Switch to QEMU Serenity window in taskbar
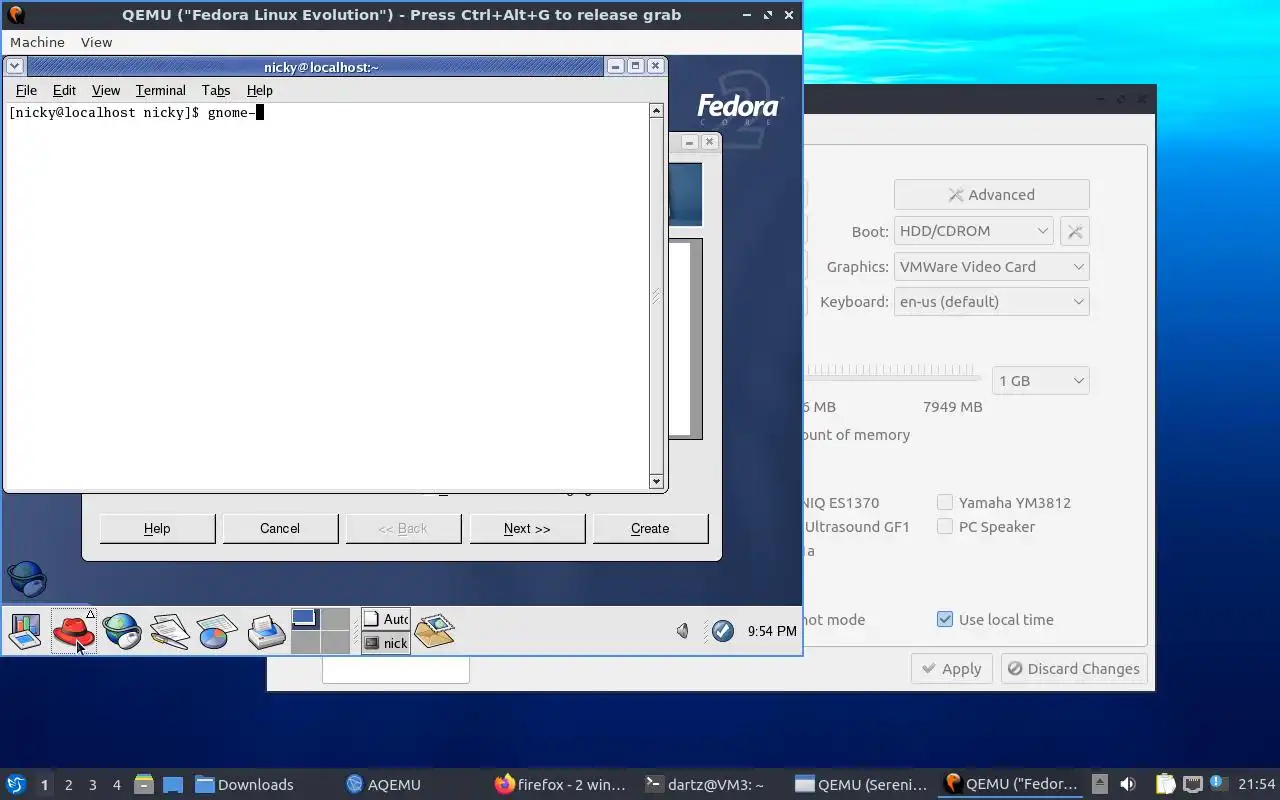This screenshot has width=1280, height=800. tap(861, 784)
